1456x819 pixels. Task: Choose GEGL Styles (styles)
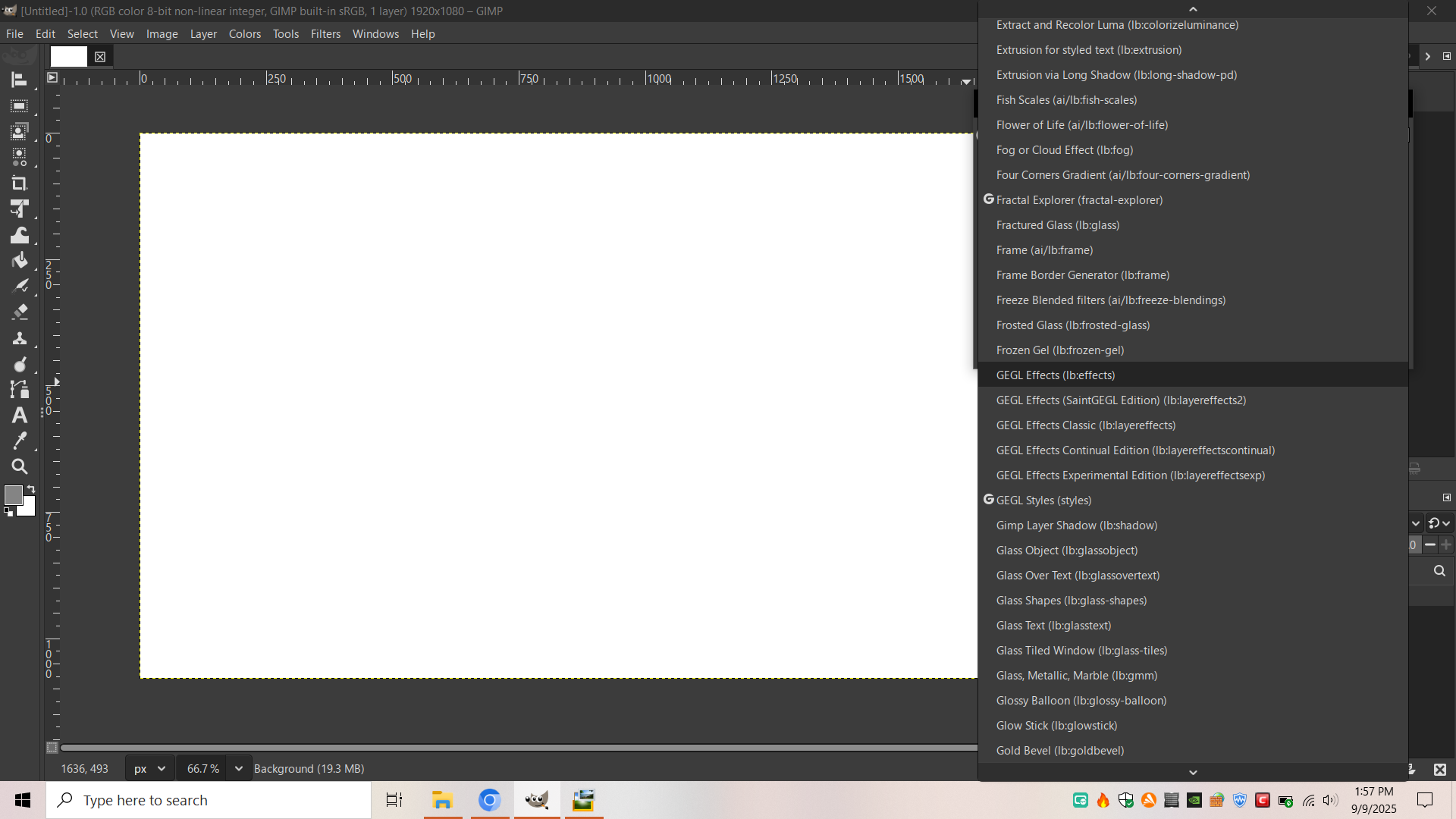tap(1193, 500)
